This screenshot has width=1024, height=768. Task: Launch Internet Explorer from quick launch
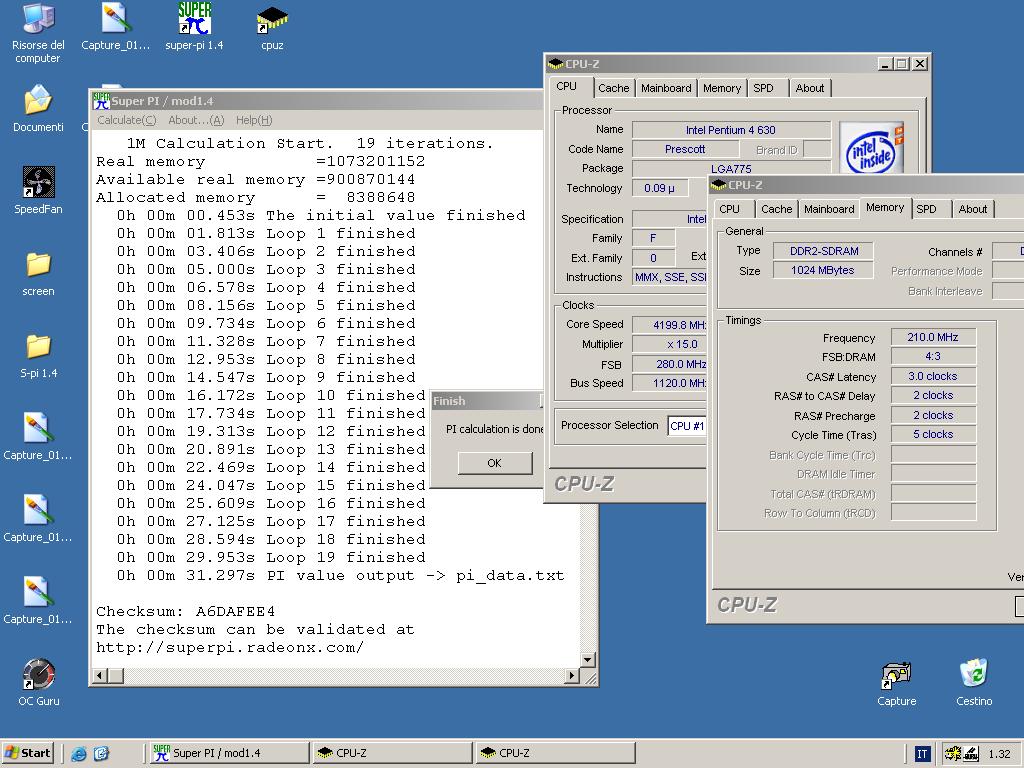(79, 753)
